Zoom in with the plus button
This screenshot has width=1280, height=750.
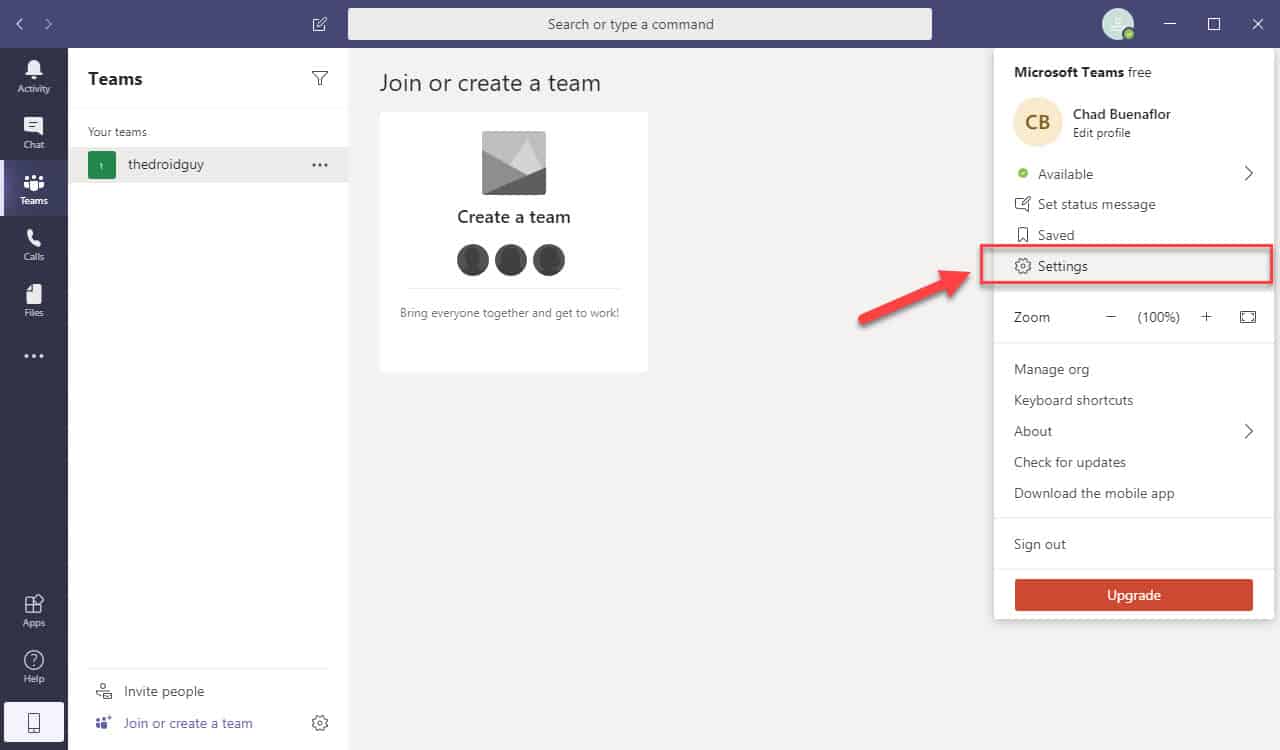[x=1207, y=317]
